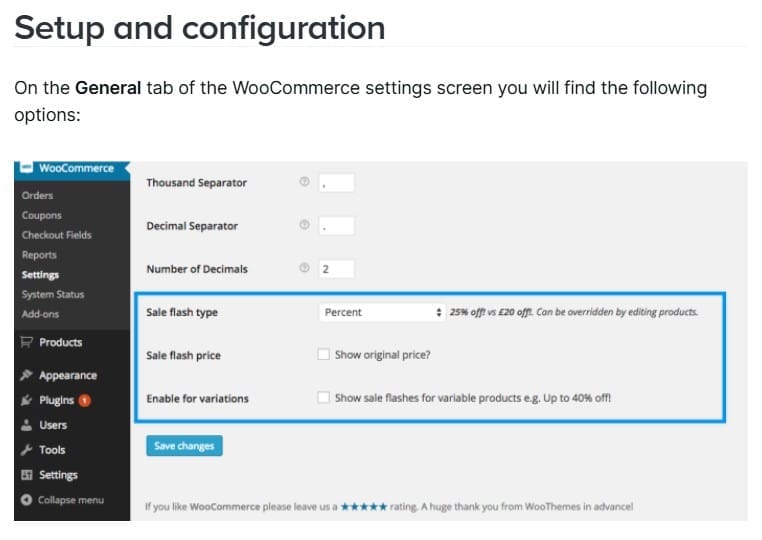Viewport: 762px width, 540px height.
Task: Open the Reports submenu item
Action: [x=40, y=255]
